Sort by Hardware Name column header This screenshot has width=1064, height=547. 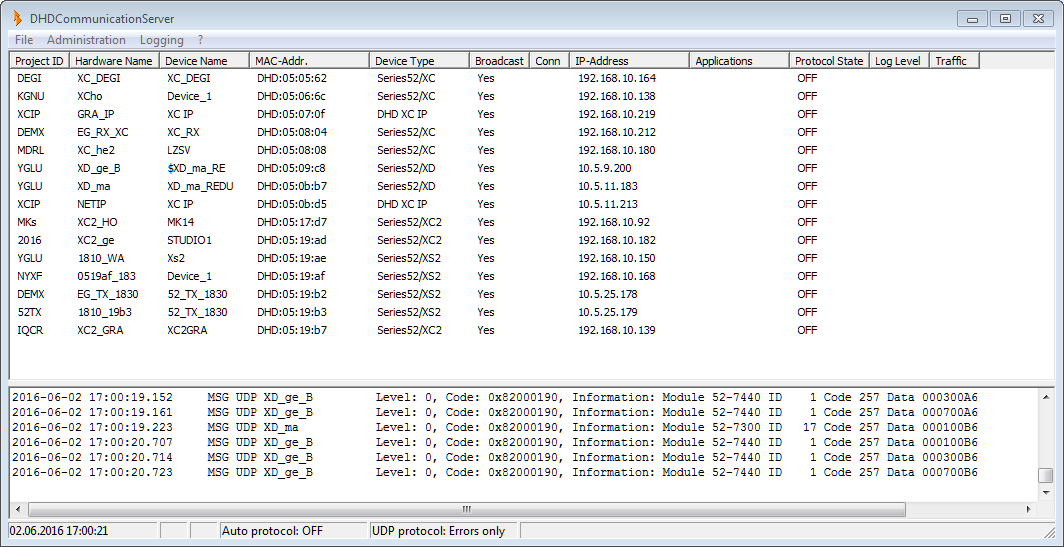pyautogui.click(x=114, y=61)
